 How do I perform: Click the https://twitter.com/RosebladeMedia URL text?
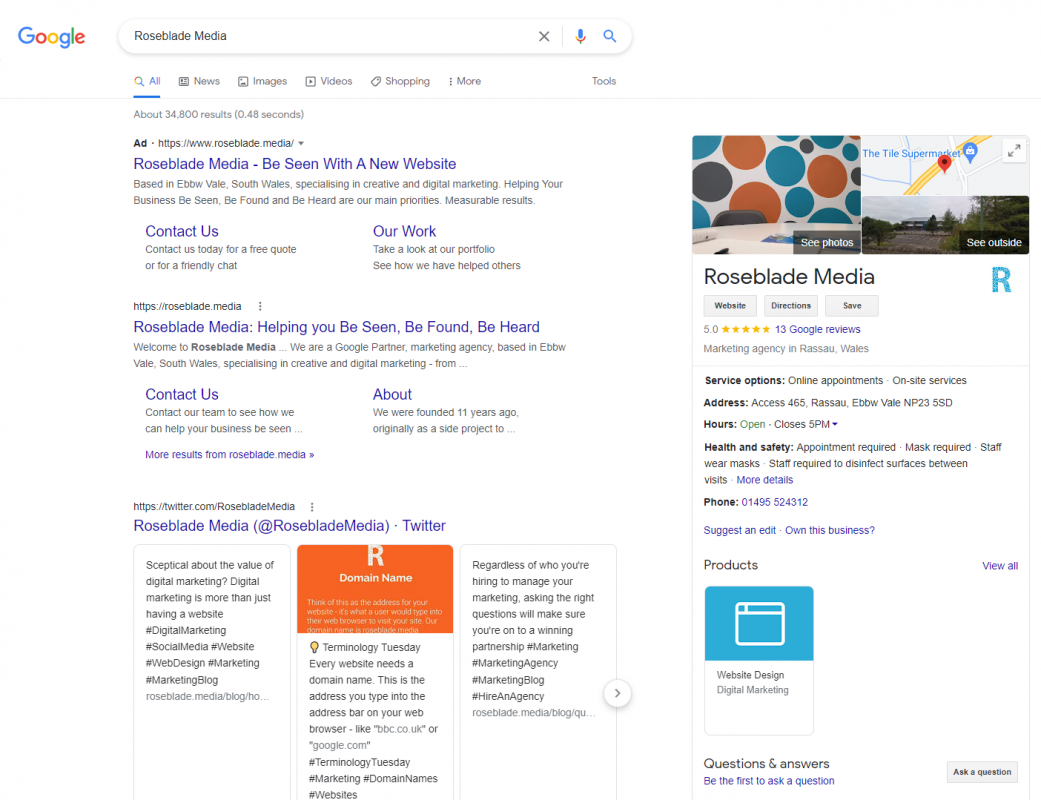214,507
